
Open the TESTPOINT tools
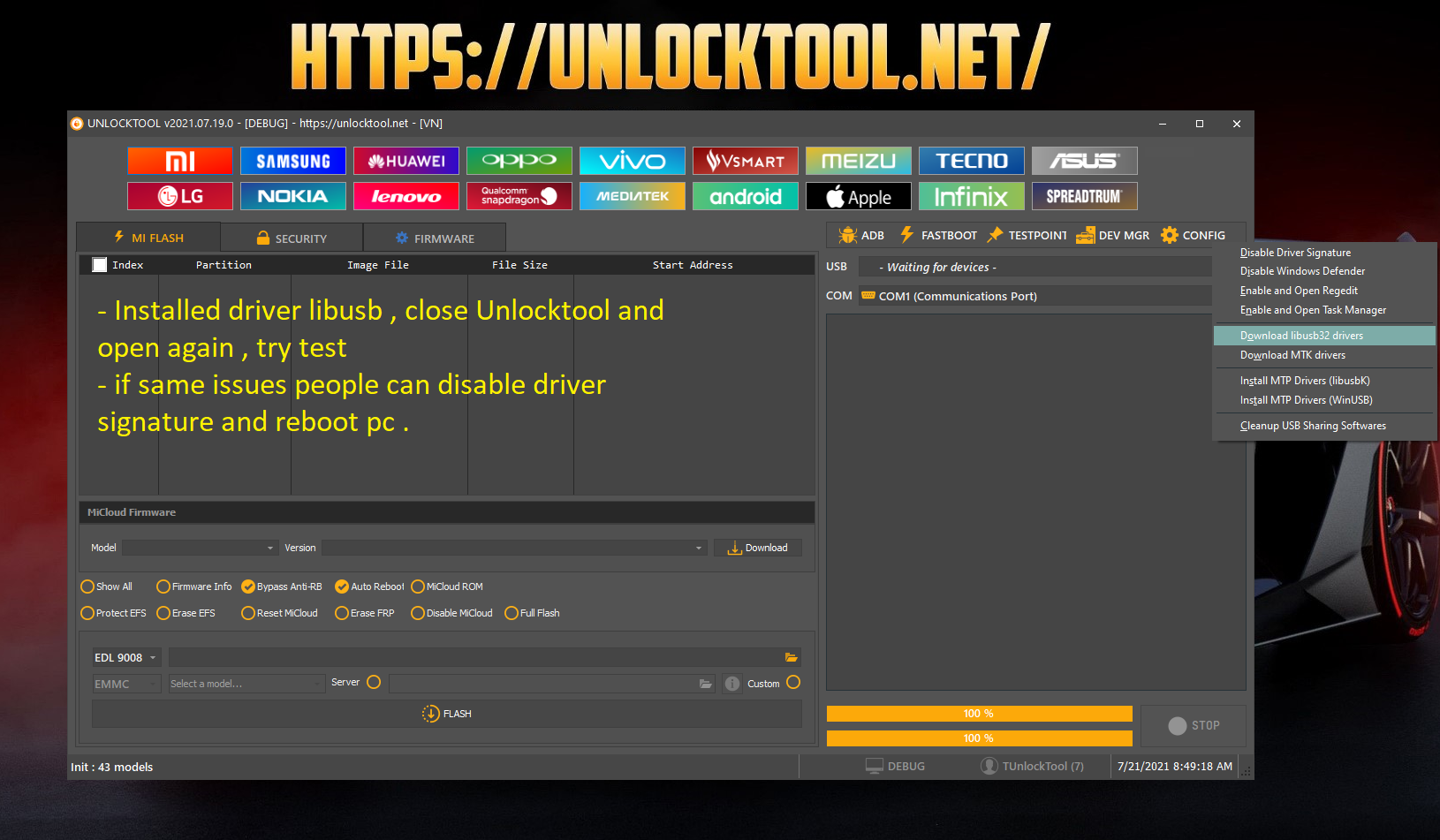(1027, 235)
